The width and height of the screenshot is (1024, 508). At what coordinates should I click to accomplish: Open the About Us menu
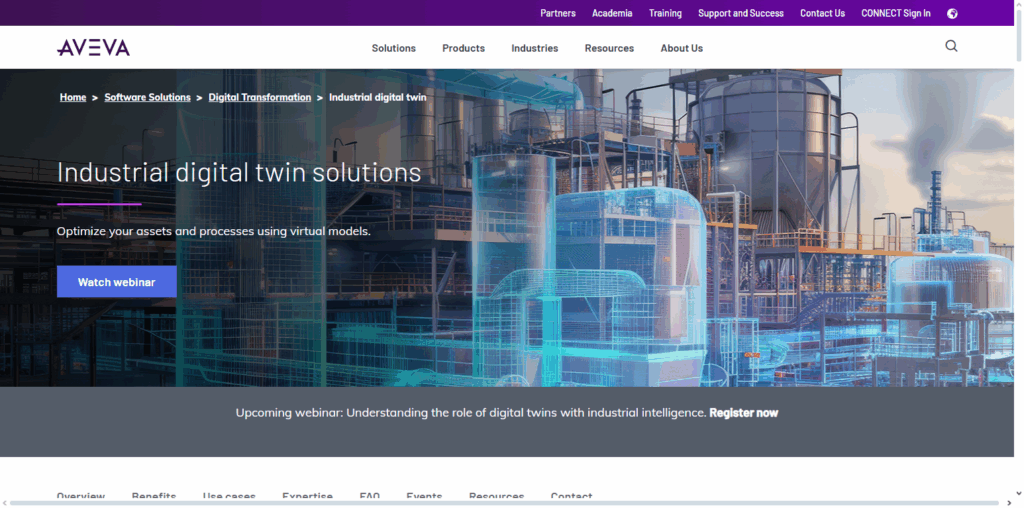coord(682,48)
